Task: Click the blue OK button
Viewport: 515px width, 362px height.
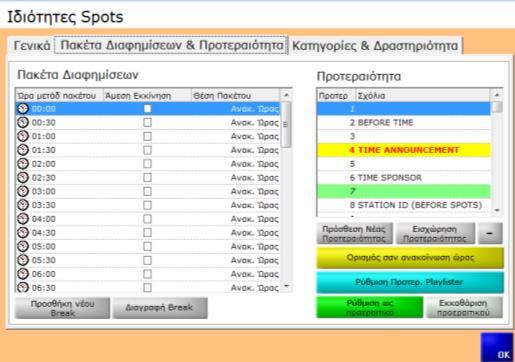Action: pyautogui.click(x=497, y=347)
